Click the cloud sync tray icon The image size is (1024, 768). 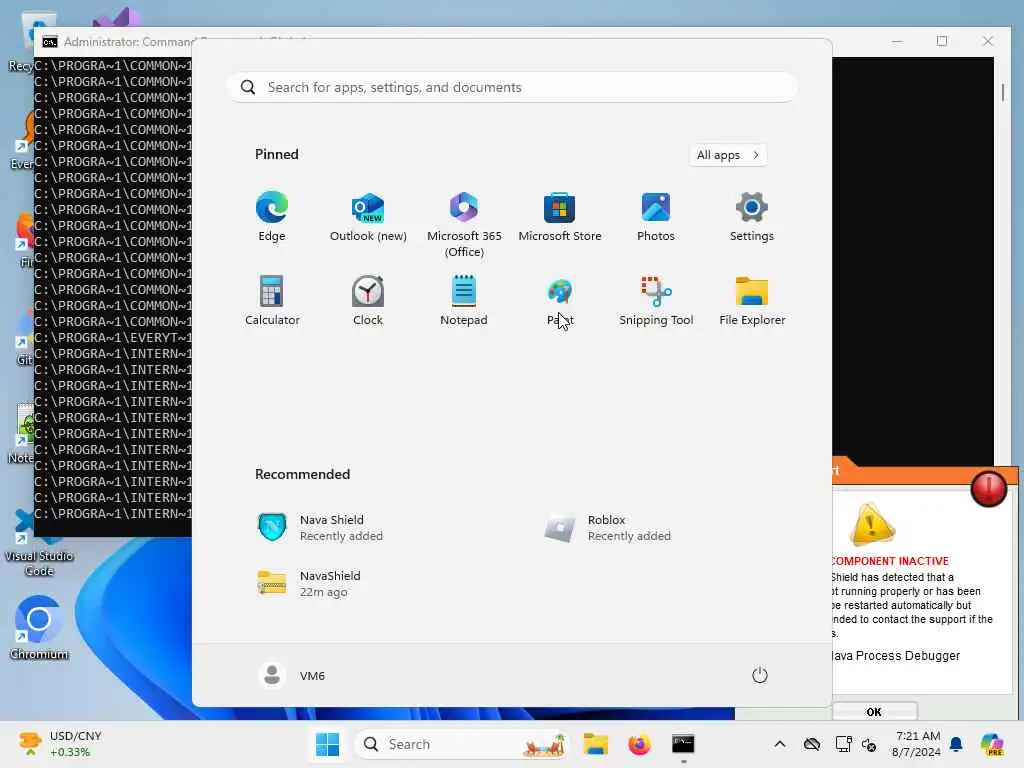pos(812,744)
